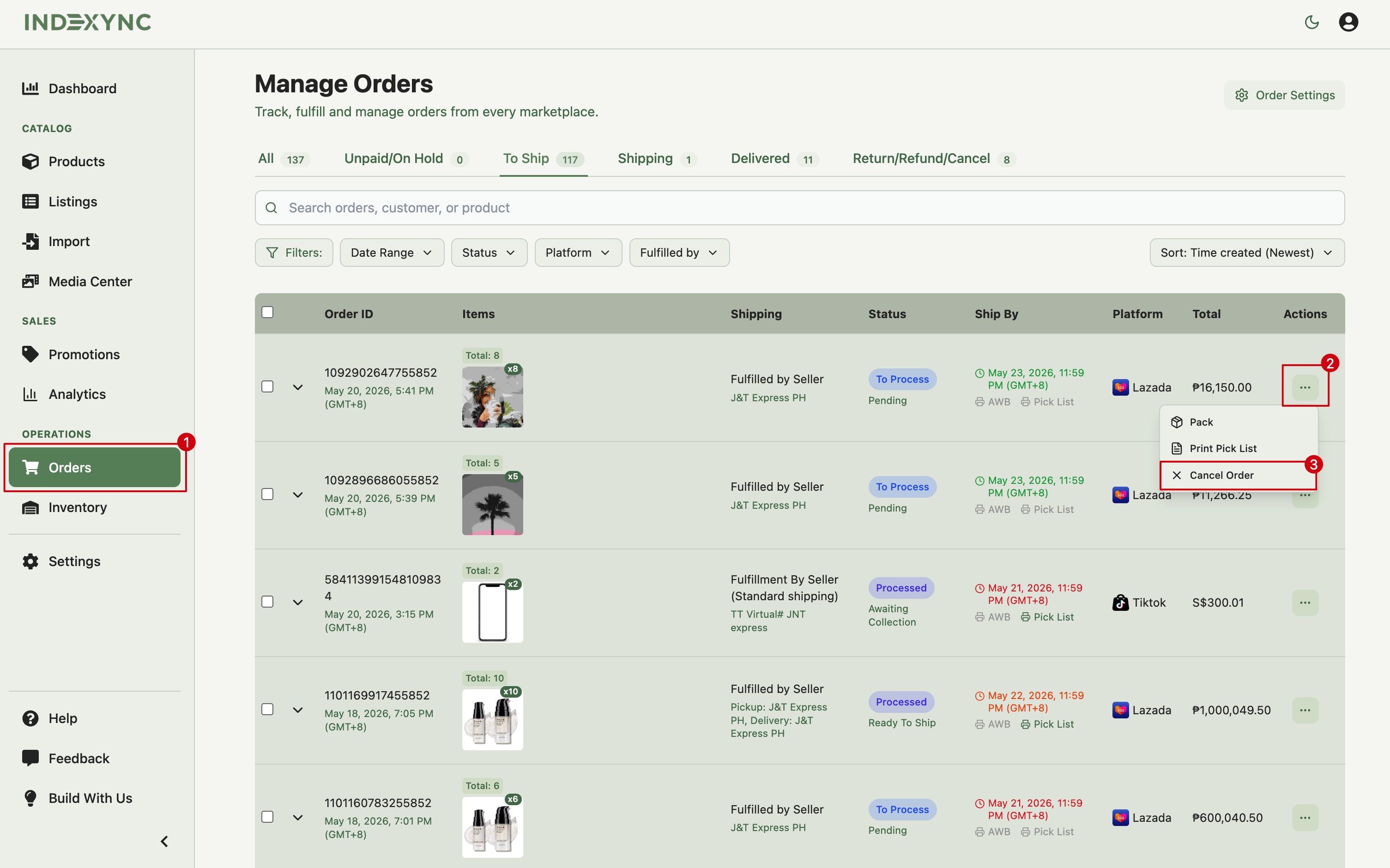The image size is (1390, 868).
Task: Select checkbox for order 1092902647755852
Action: tap(267, 387)
